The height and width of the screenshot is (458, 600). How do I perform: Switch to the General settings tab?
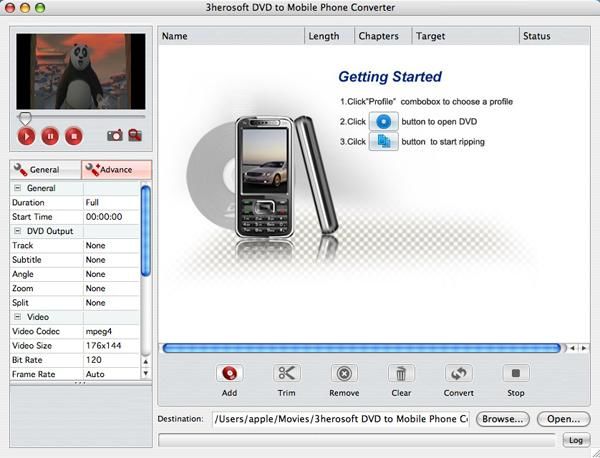[x=46, y=170]
